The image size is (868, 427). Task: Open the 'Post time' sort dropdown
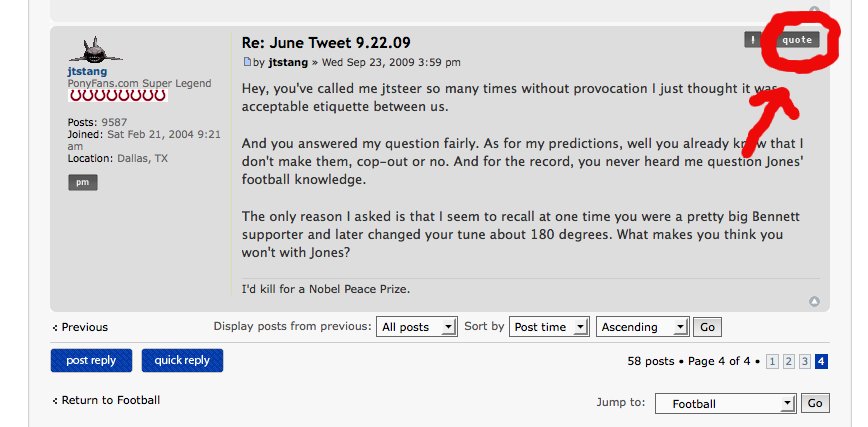pos(549,327)
